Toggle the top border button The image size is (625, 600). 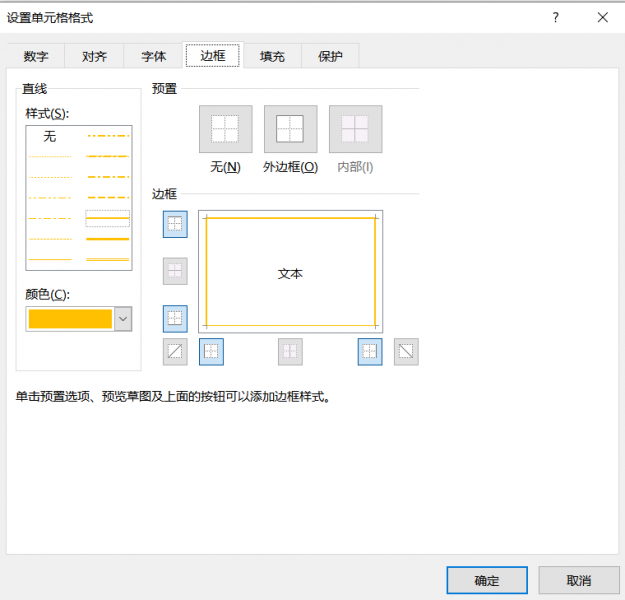175,224
